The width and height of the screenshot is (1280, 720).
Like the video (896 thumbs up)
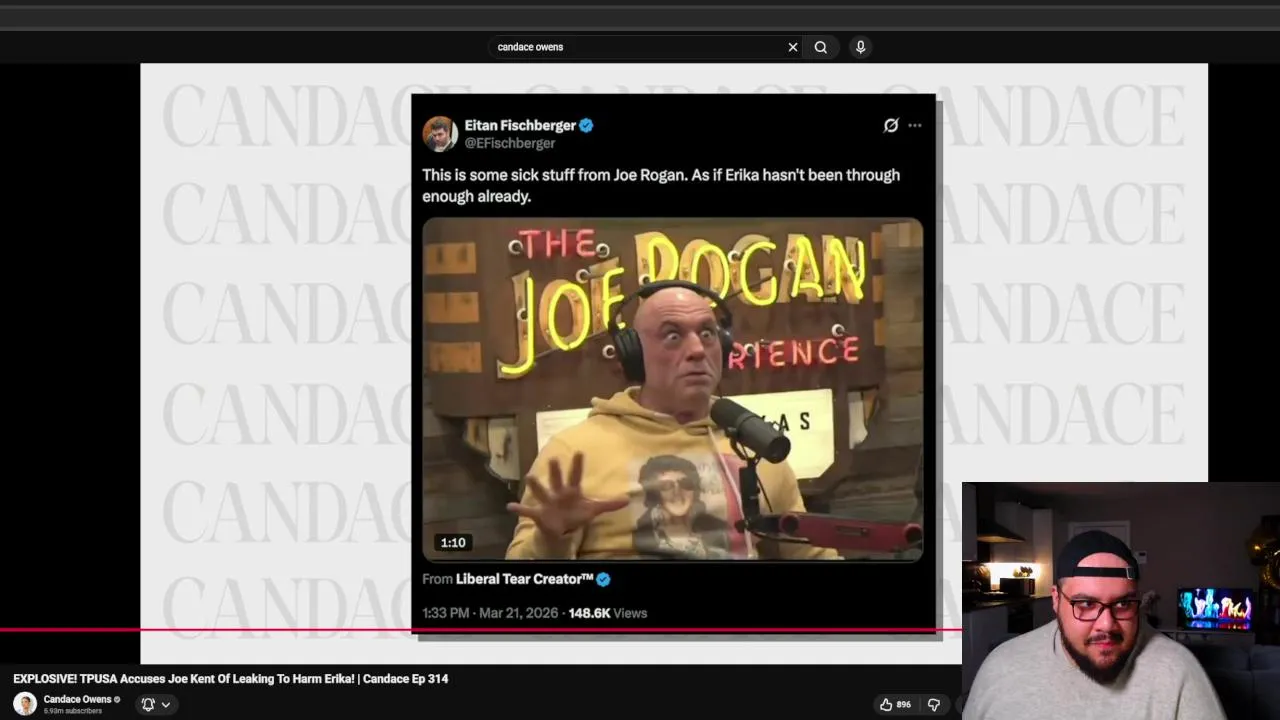tap(895, 704)
